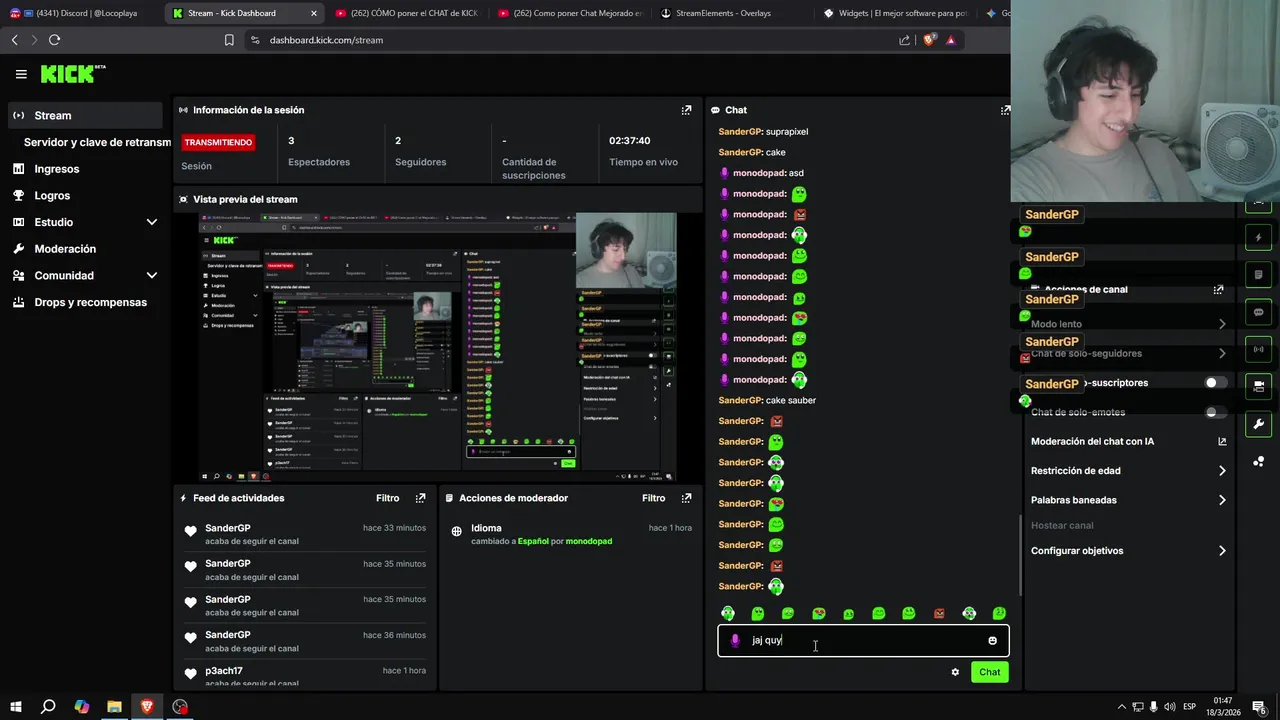Pop out the Acciones de moderador panel

pyautogui.click(x=686, y=498)
